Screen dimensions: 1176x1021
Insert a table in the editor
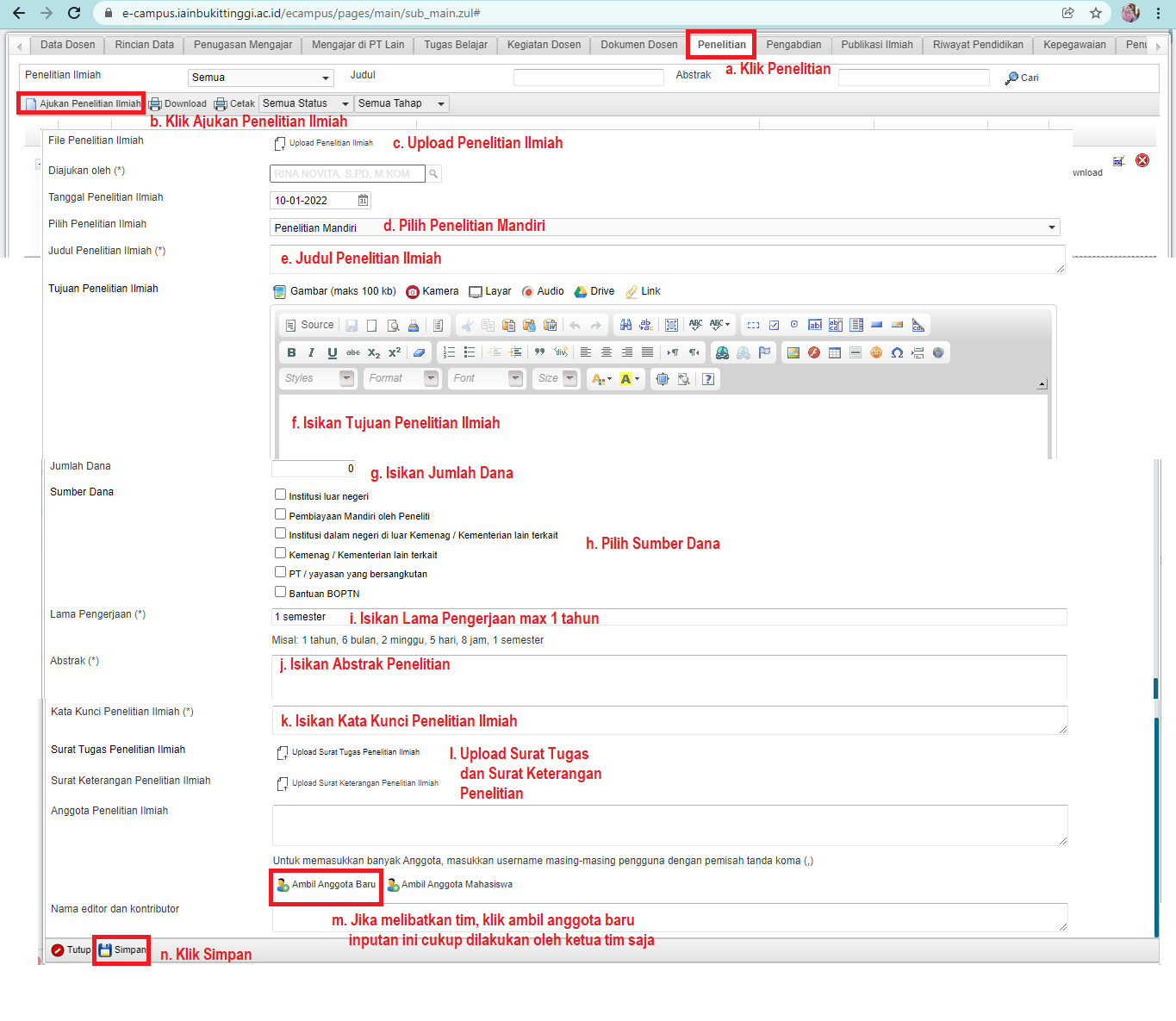[x=835, y=352]
